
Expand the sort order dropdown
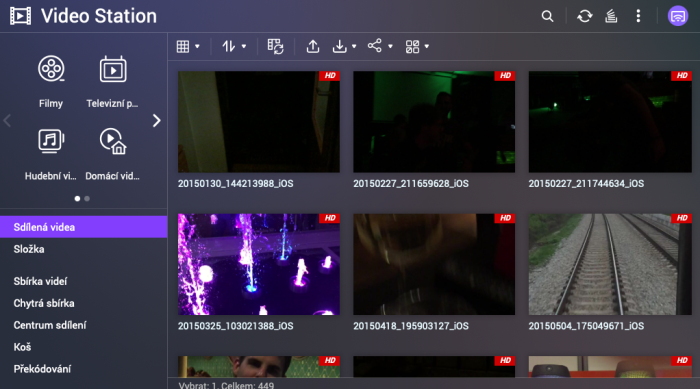click(234, 46)
